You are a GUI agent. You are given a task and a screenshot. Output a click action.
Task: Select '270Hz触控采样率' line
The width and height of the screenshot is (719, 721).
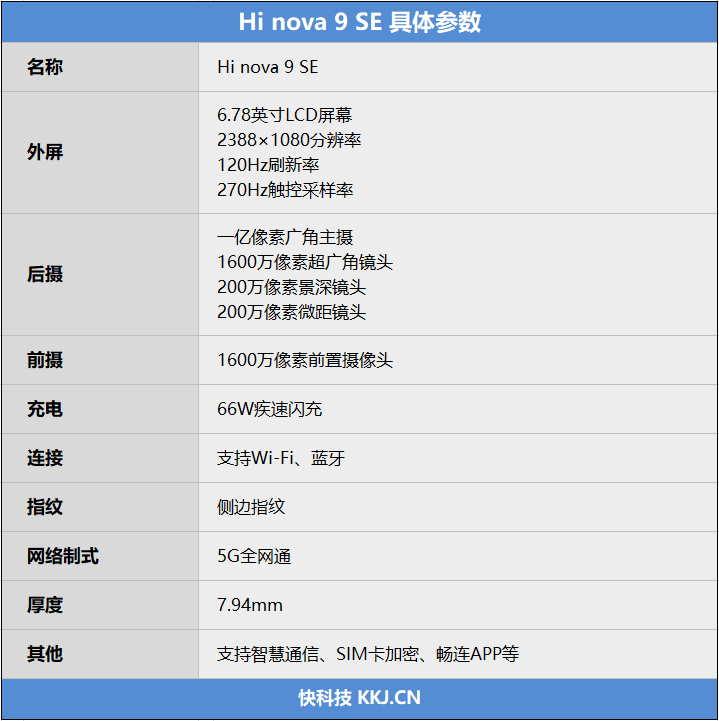click(285, 190)
